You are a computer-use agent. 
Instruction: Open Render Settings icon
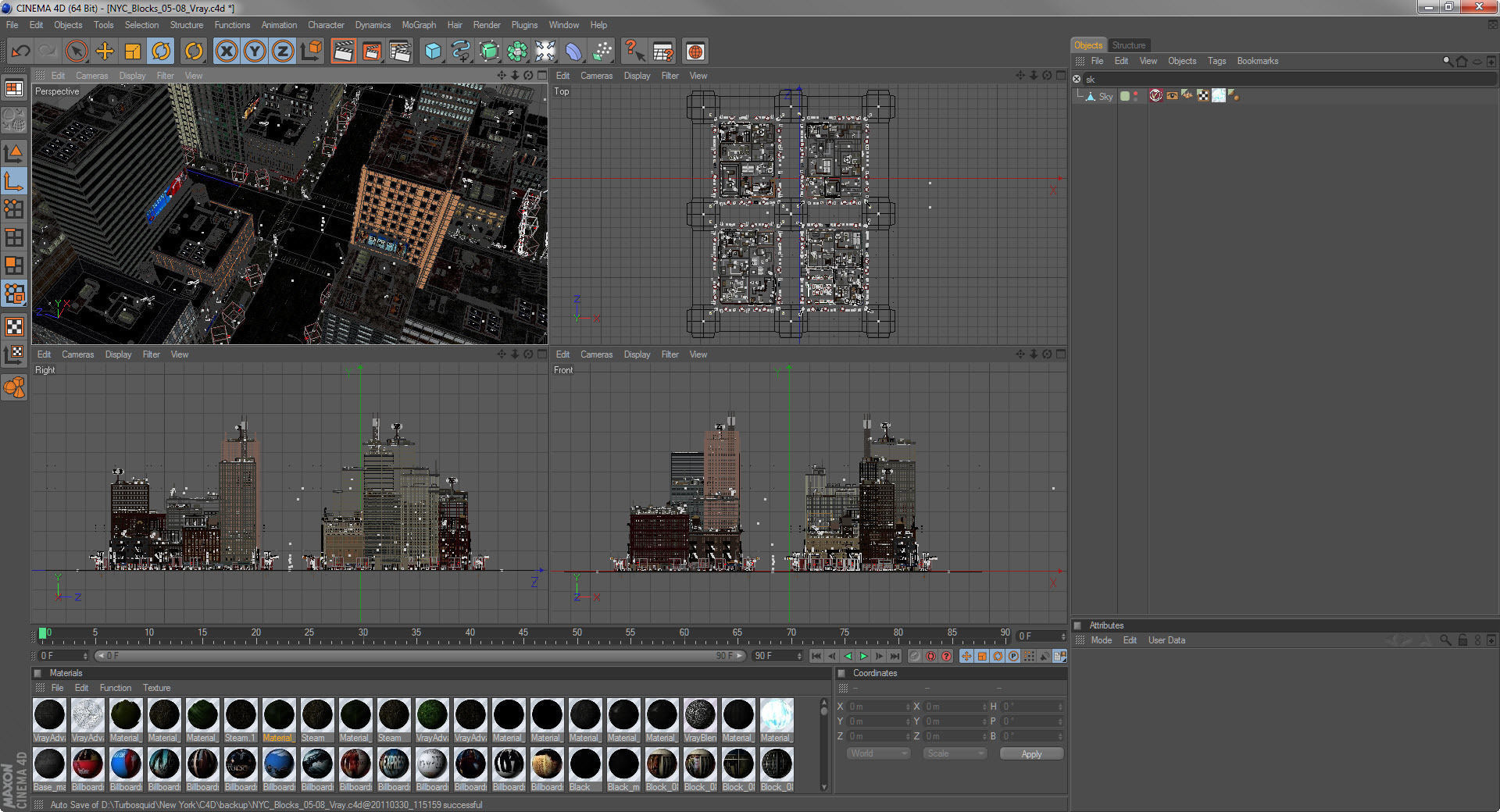pyautogui.click(x=400, y=52)
